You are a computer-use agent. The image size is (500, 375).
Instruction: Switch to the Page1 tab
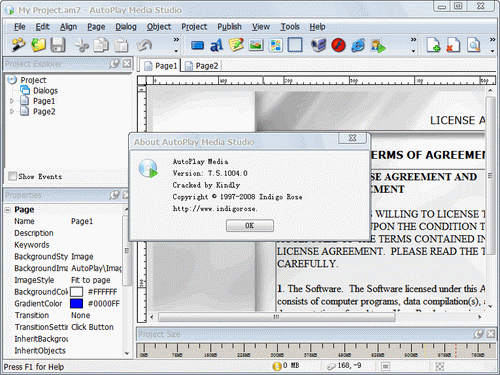[x=160, y=66]
